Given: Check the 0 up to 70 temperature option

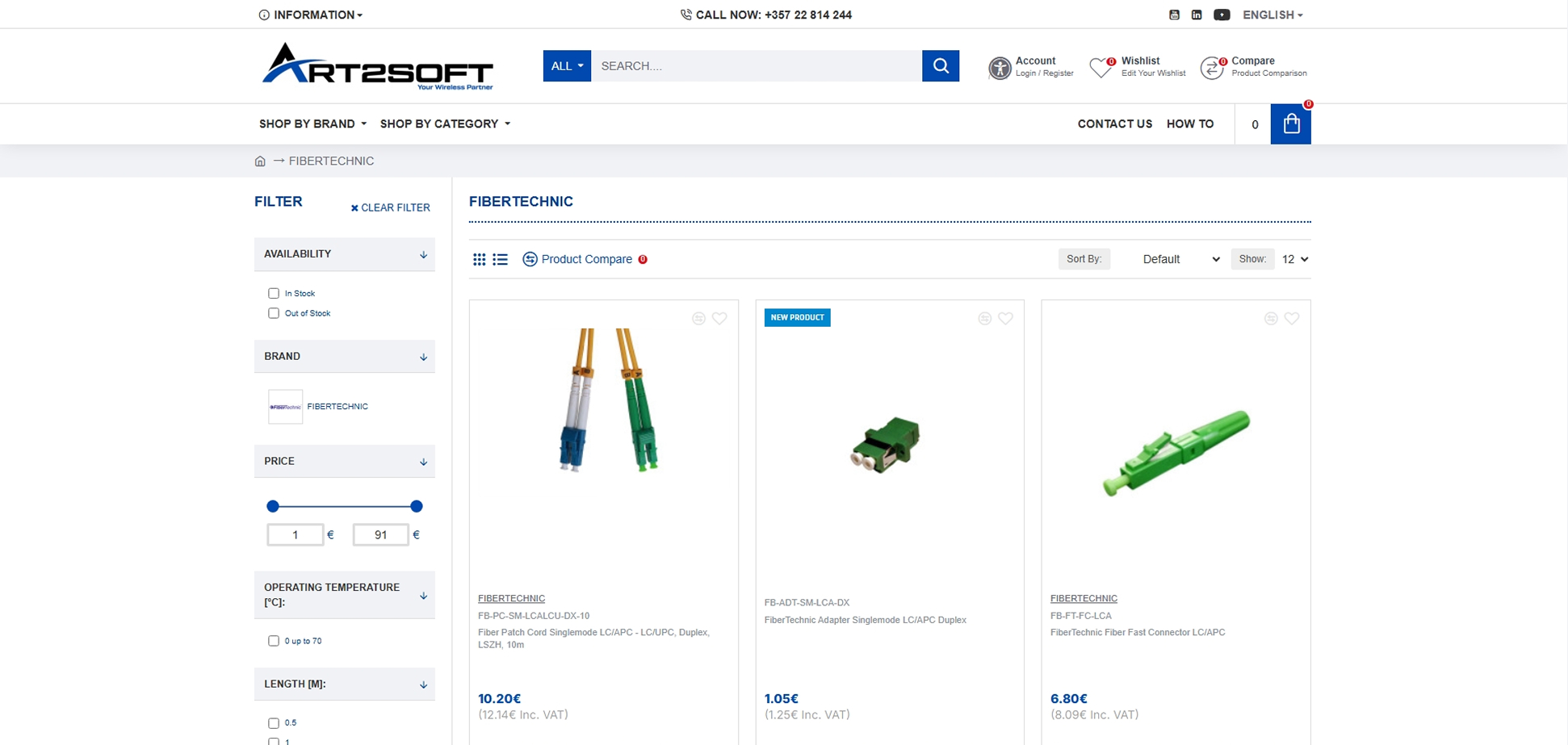Looking at the screenshot, I should tap(274, 641).
